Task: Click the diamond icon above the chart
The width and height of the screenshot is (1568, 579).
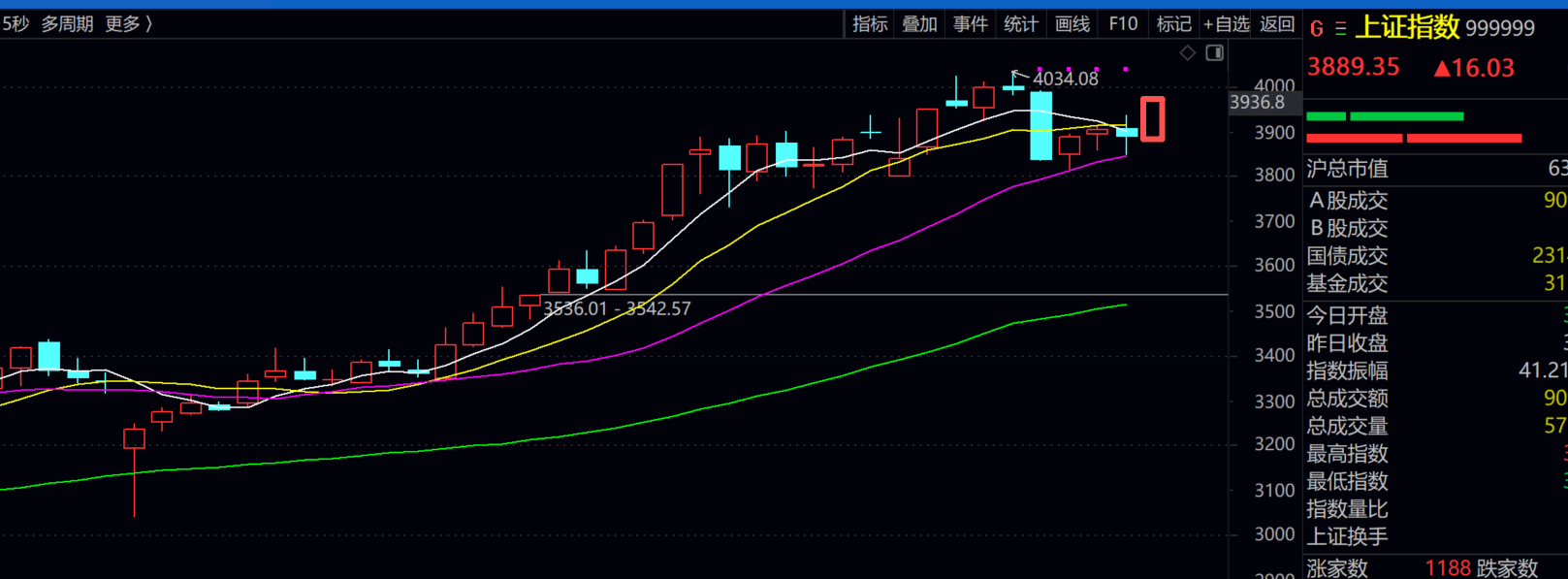Action: click(1188, 53)
